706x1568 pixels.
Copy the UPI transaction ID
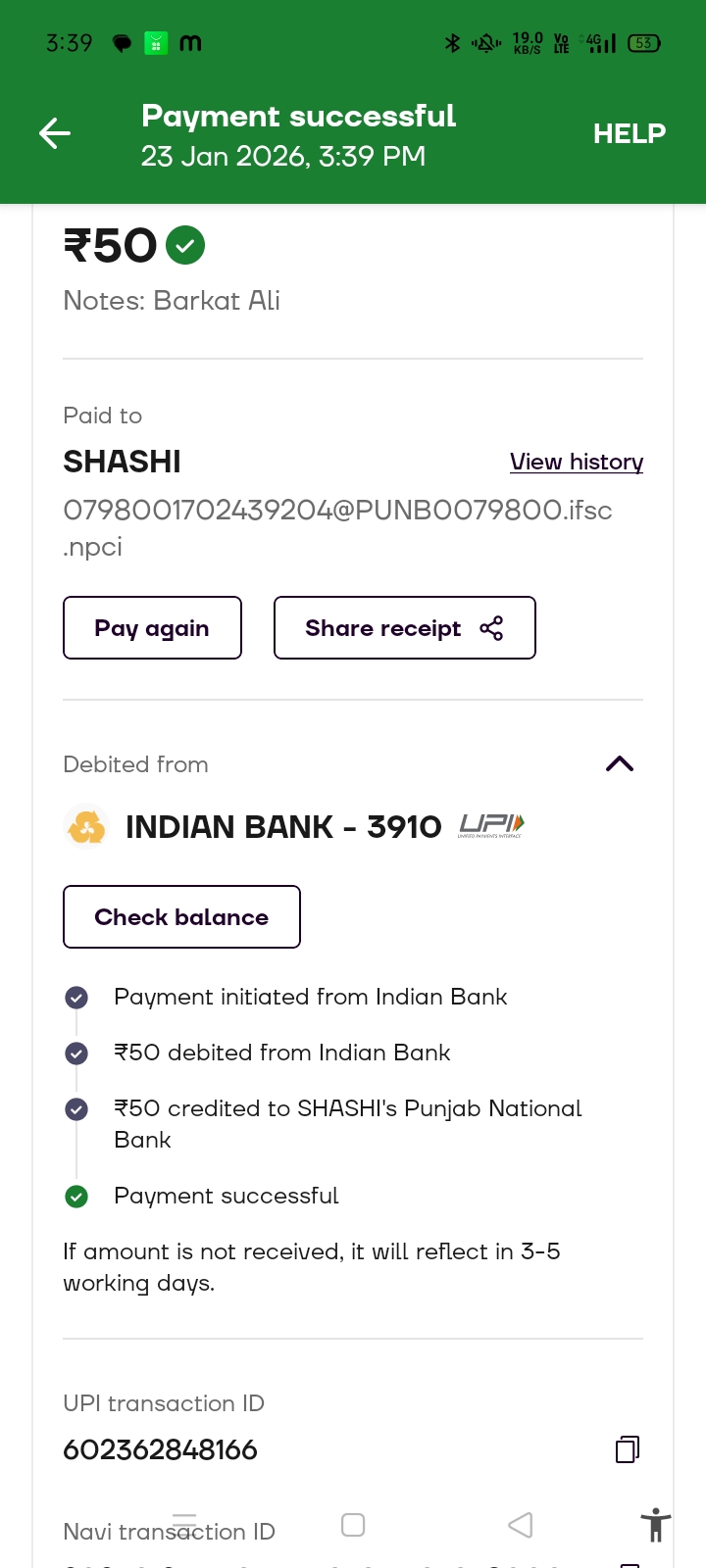click(x=628, y=1449)
